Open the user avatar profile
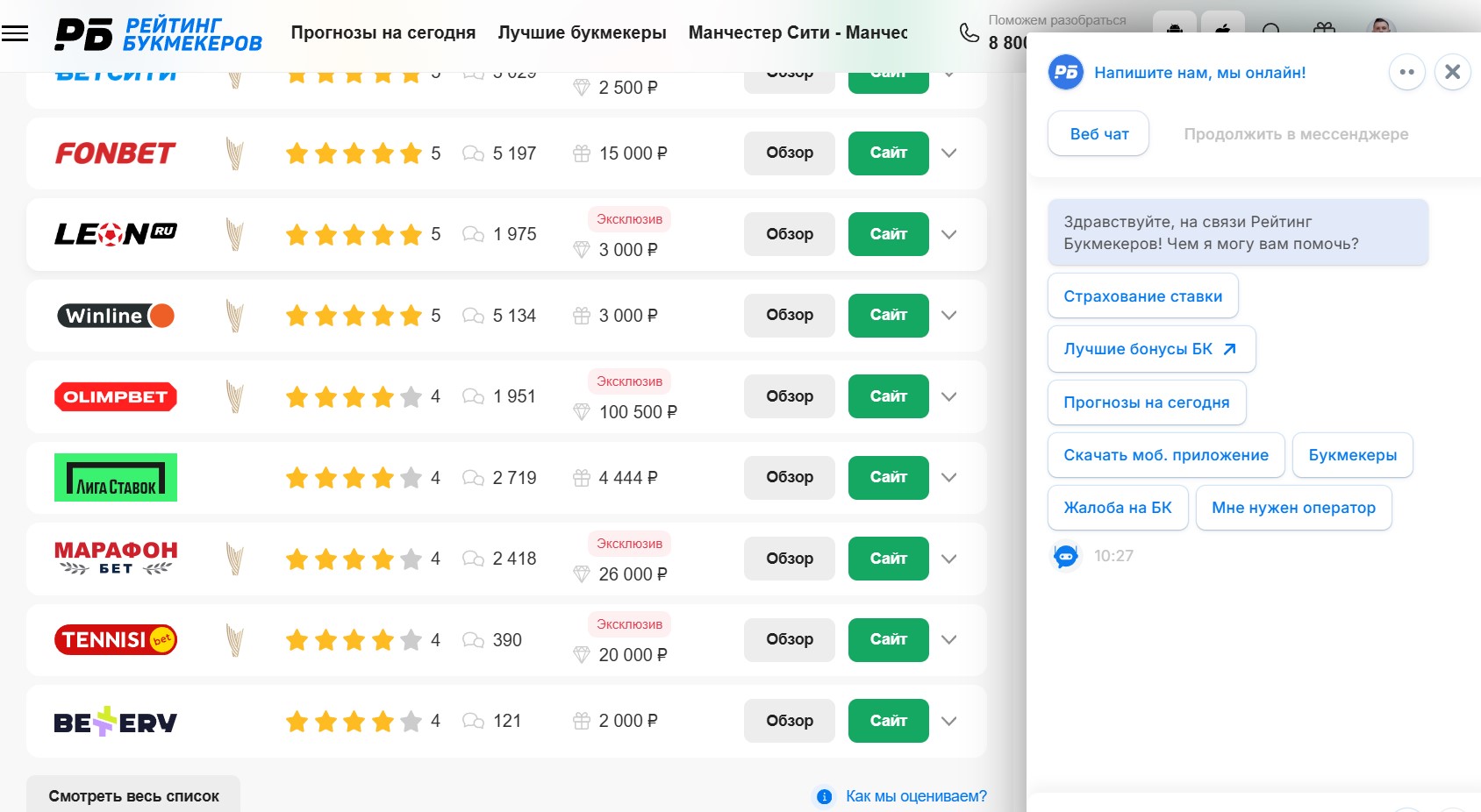 1381,26
